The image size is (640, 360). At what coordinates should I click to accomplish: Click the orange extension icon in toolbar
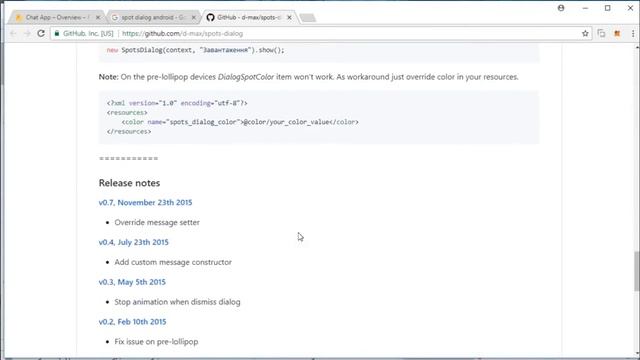pos(617,33)
